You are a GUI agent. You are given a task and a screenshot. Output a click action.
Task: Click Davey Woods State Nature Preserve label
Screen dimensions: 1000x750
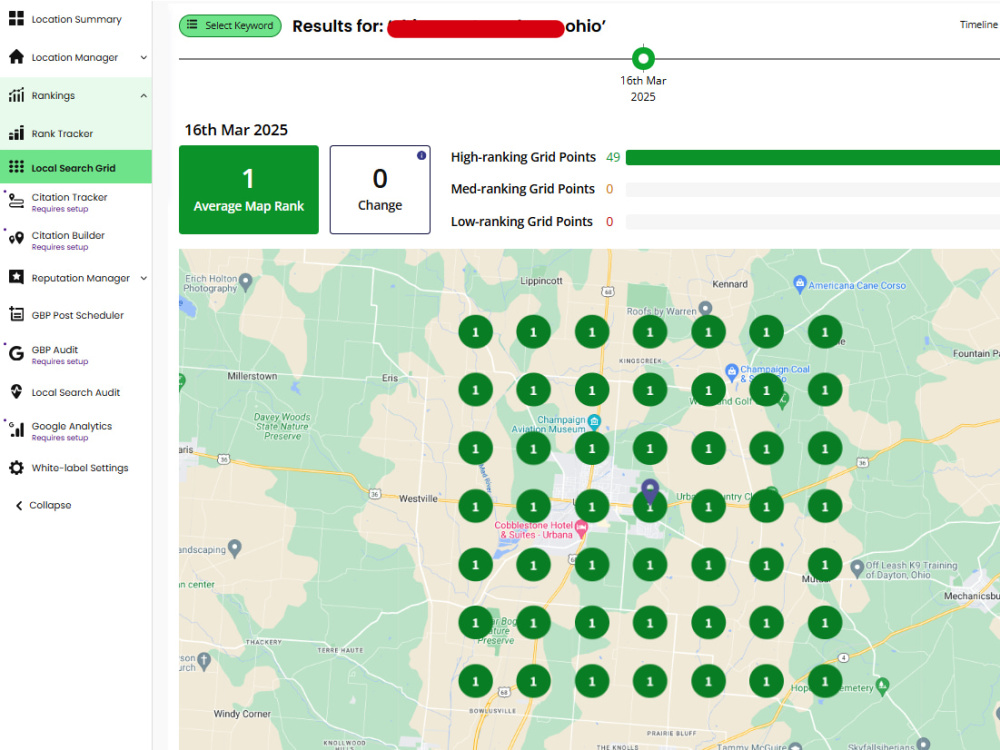click(282, 427)
